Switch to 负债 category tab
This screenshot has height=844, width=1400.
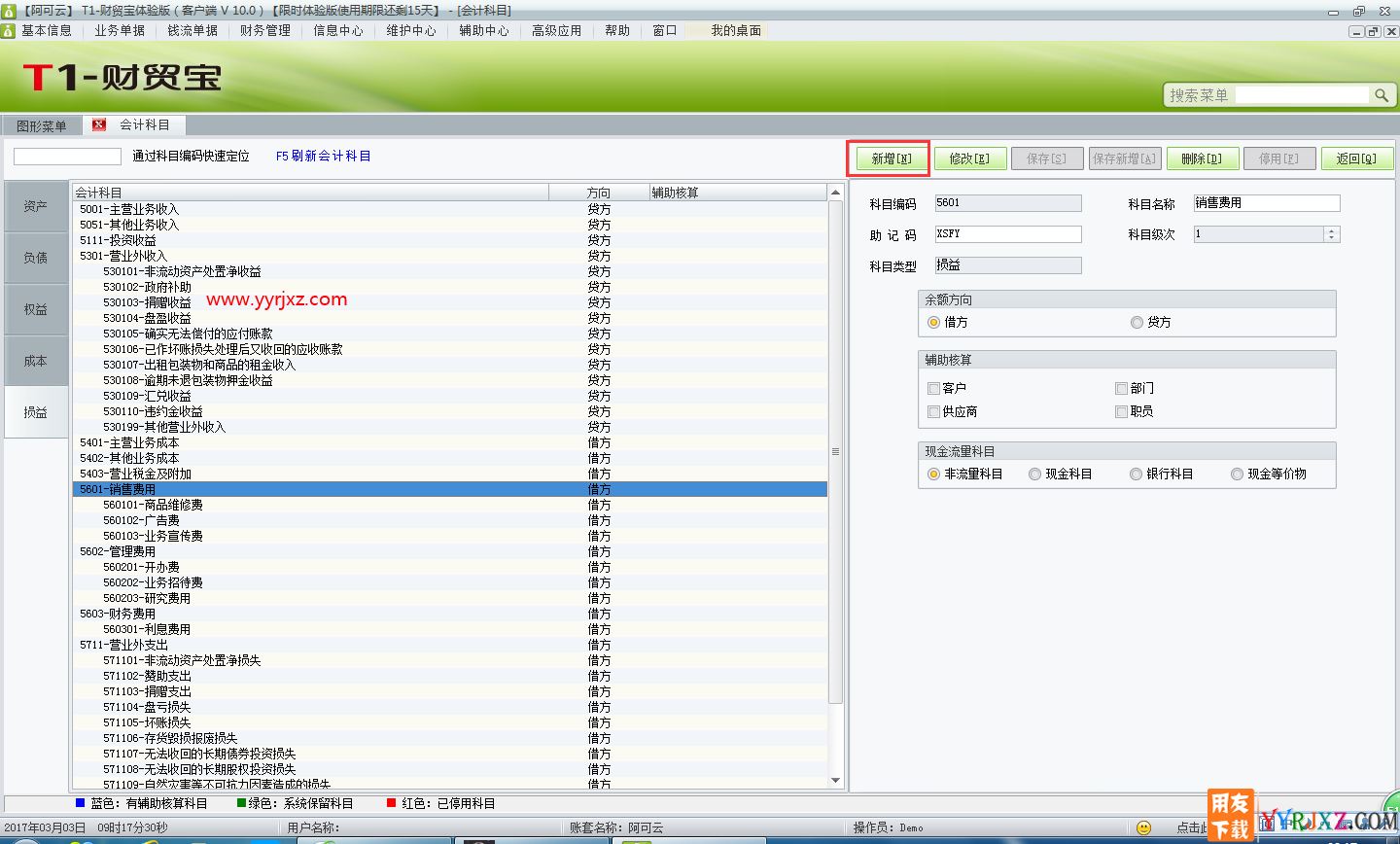click(36, 258)
